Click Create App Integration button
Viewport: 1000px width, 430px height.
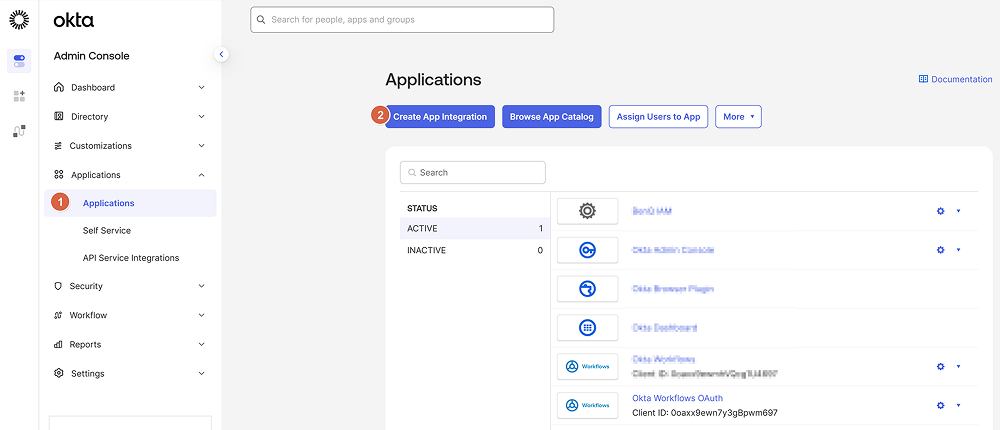tap(440, 117)
